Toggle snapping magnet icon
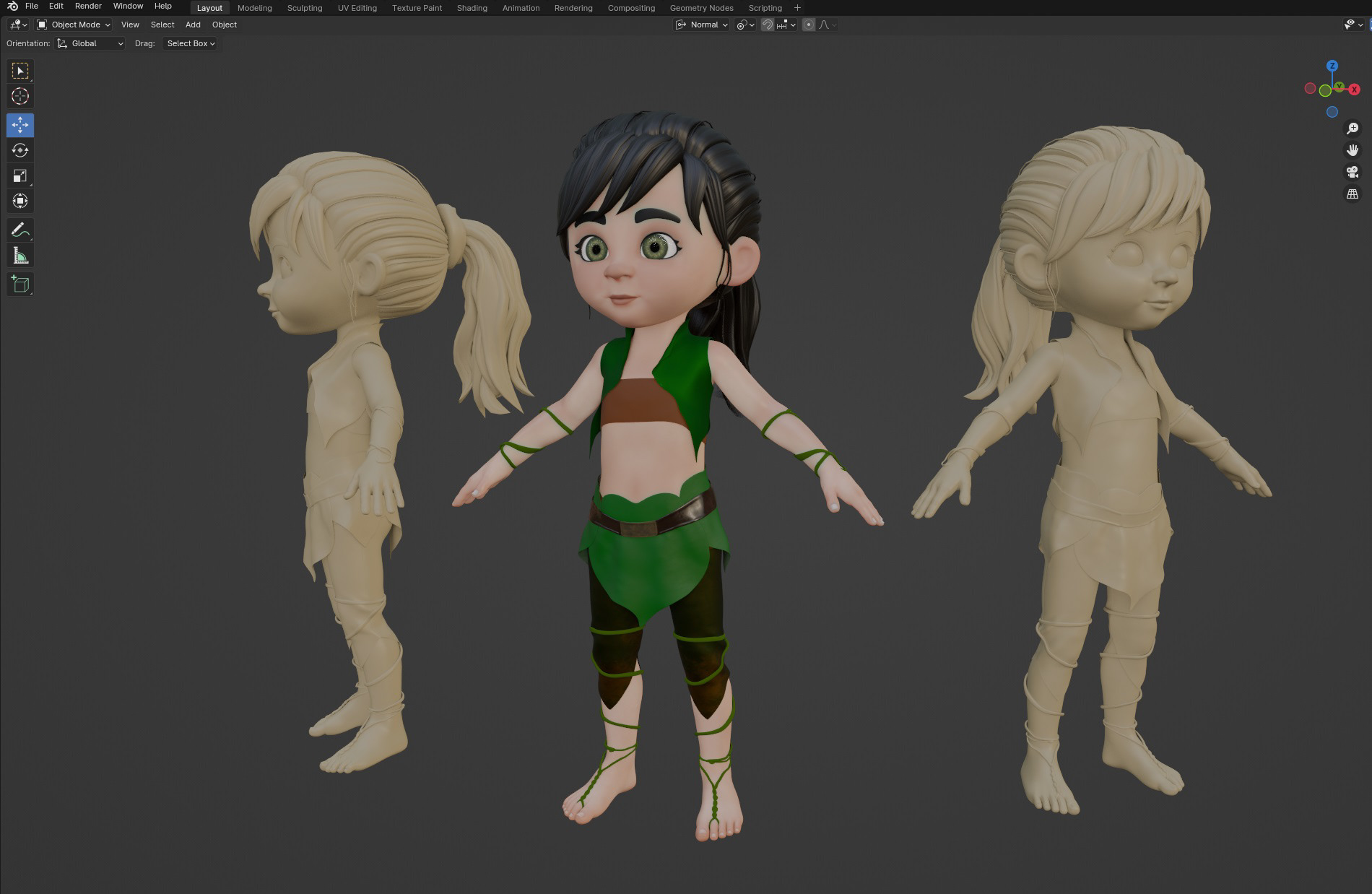This screenshot has height=894, width=1372. pyautogui.click(x=768, y=25)
